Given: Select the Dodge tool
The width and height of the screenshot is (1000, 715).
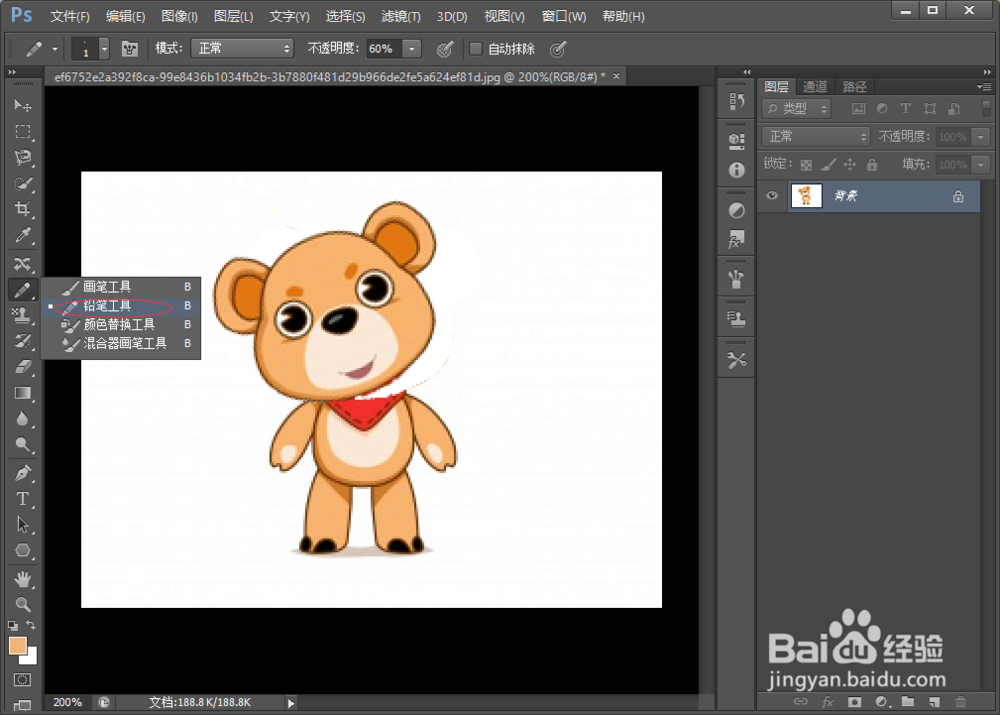Looking at the screenshot, I should pos(23,445).
